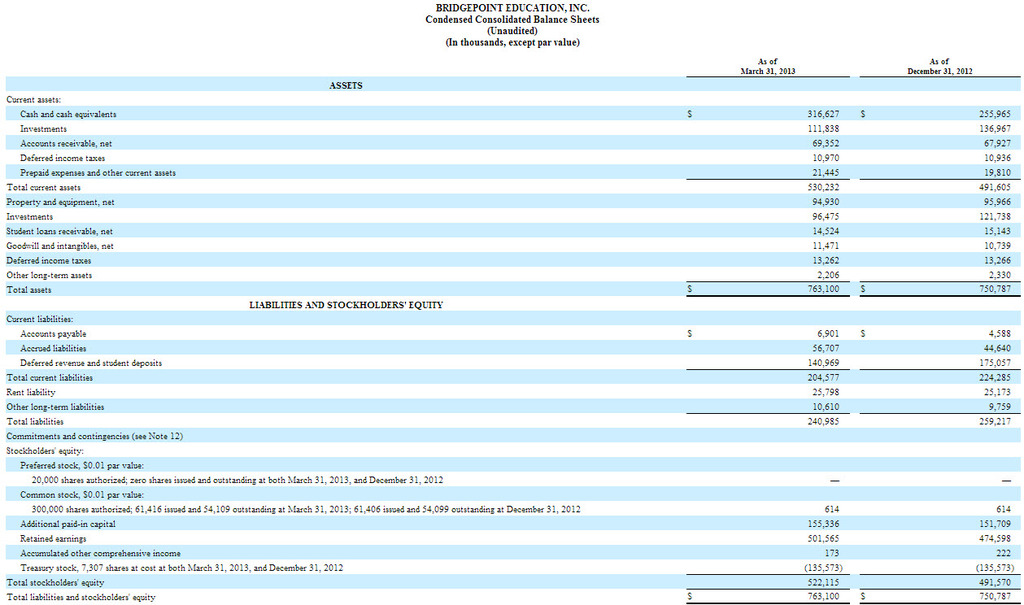Screen dimensions: 1024x605
Task: Select the goodwill value 11,471
Action: click(x=826, y=246)
